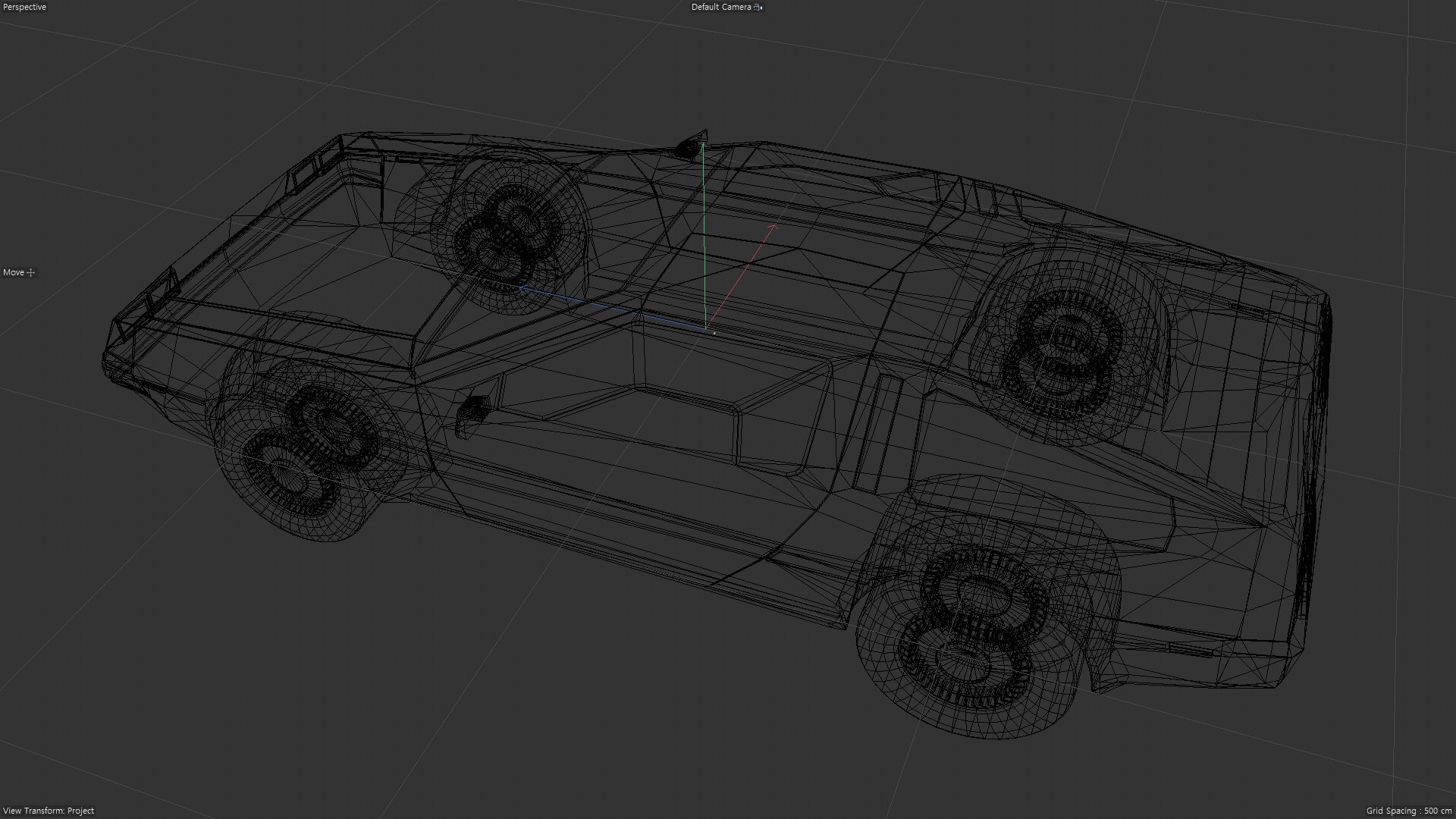The width and height of the screenshot is (1456, 819).
Task: Click the Default Camera label
Action: point(721,7)
